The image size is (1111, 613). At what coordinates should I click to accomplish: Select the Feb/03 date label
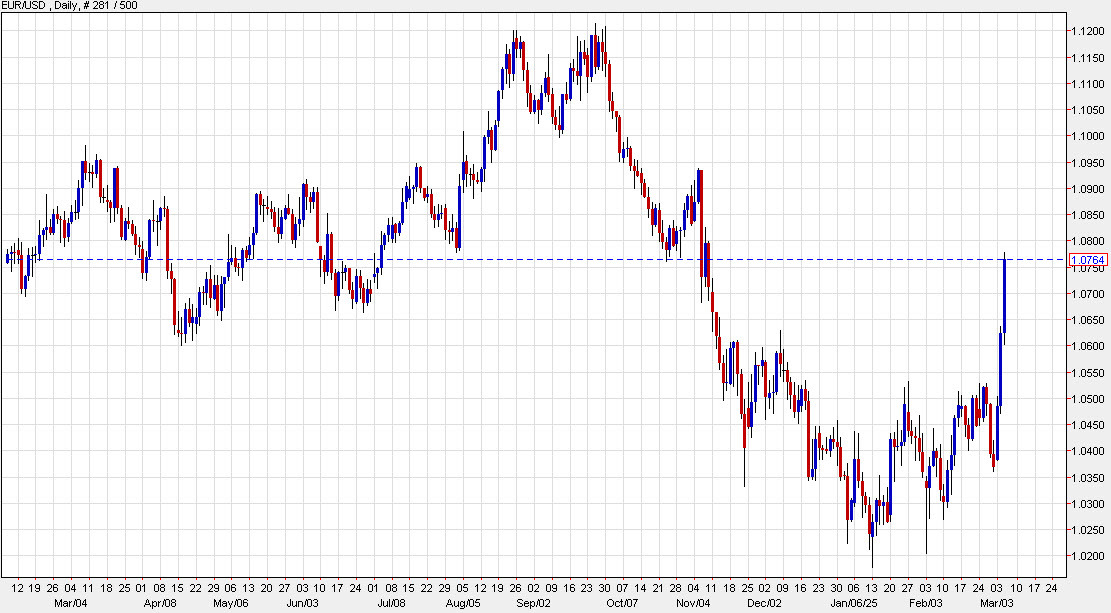tap(925, 603)
